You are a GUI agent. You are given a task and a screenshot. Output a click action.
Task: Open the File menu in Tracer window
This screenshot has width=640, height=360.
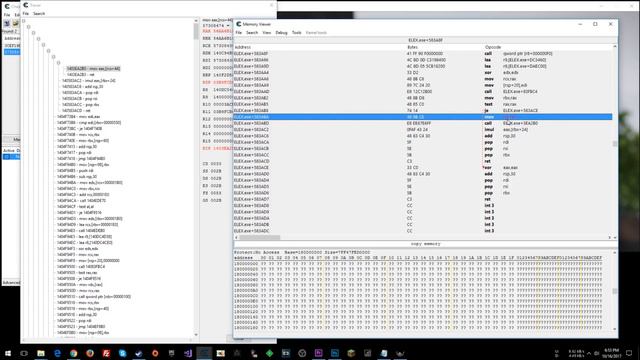tap(26, 13)
